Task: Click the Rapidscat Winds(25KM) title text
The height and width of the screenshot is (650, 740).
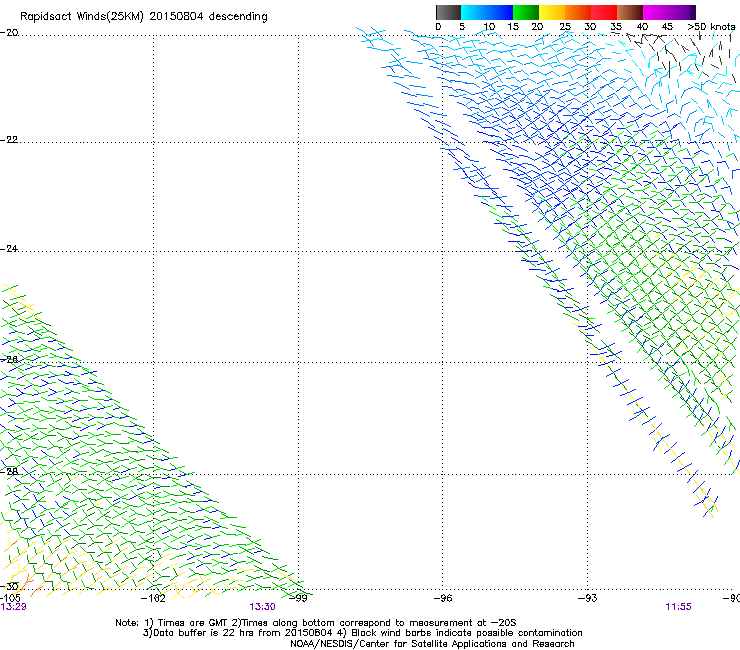Action: (143, 17)
